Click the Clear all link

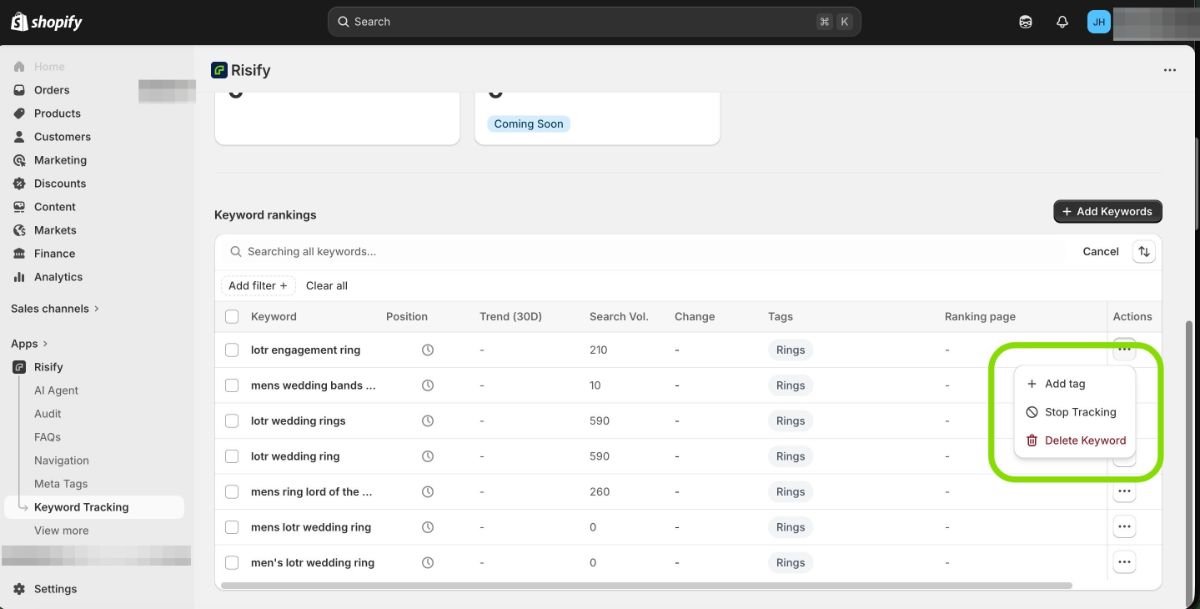click(327, 286)
